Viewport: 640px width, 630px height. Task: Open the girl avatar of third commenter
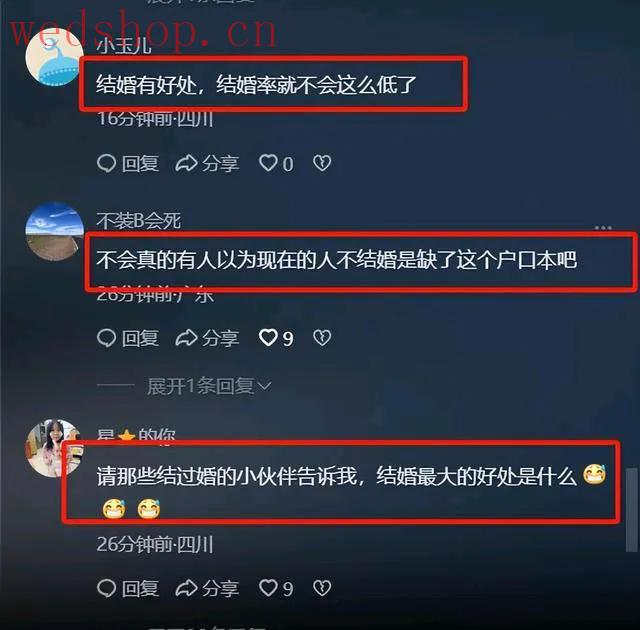54,448
